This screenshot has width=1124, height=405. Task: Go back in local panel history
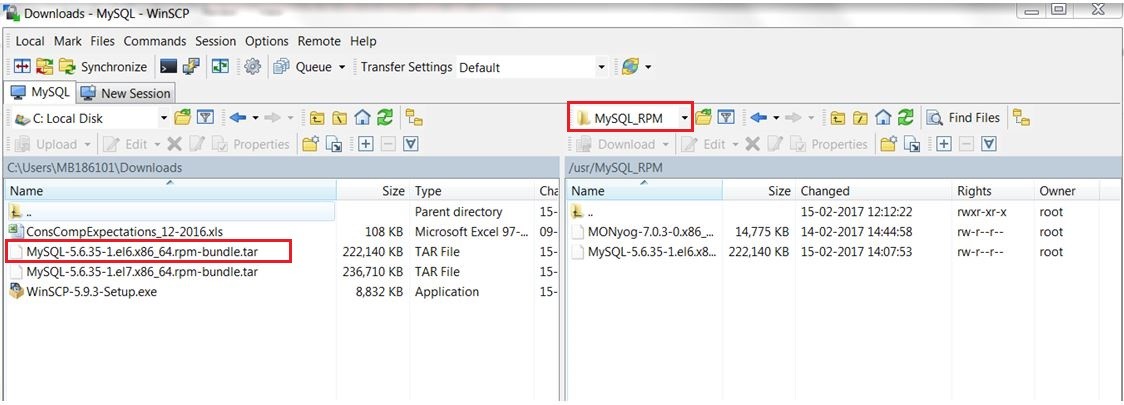click(238, 118)
